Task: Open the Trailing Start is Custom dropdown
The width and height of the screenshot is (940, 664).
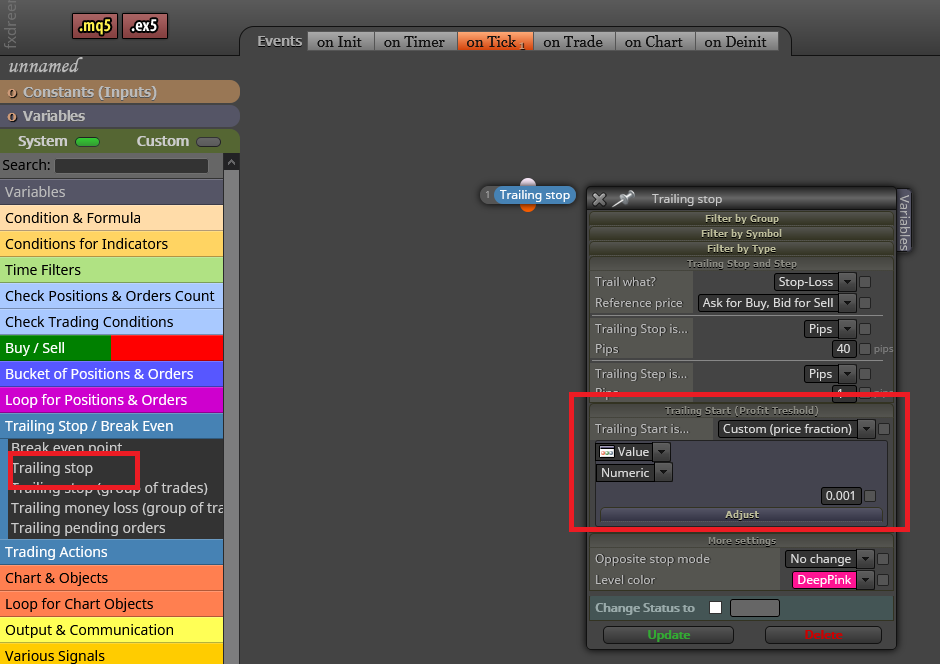Action: (x=796, y=429)
